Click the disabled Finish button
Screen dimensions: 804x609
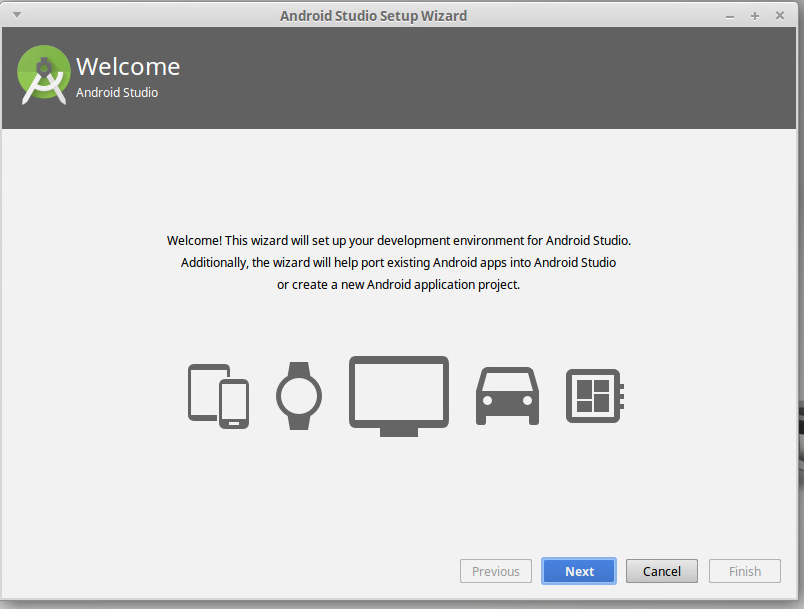745,571
